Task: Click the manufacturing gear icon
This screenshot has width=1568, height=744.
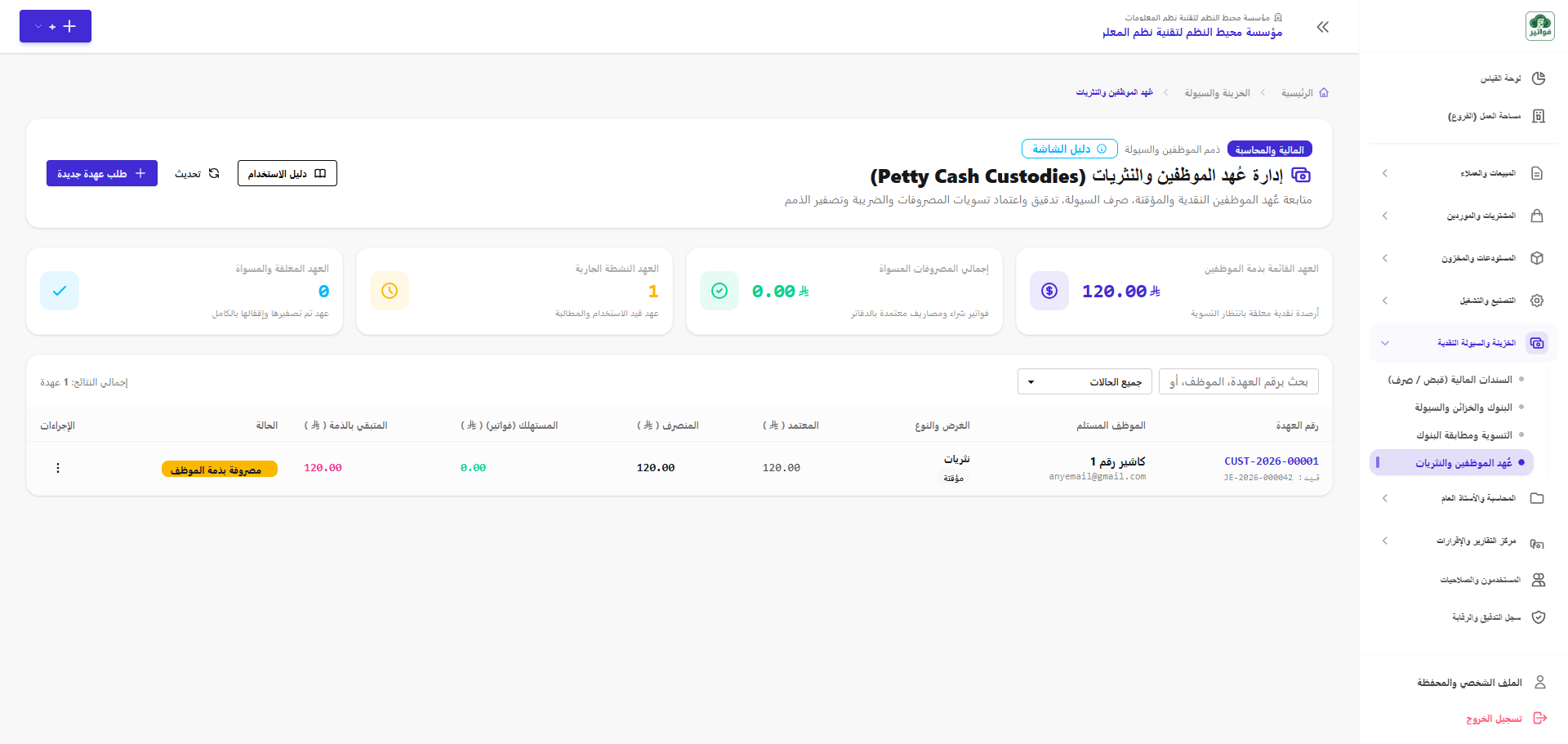Action: coord(1537,301)
